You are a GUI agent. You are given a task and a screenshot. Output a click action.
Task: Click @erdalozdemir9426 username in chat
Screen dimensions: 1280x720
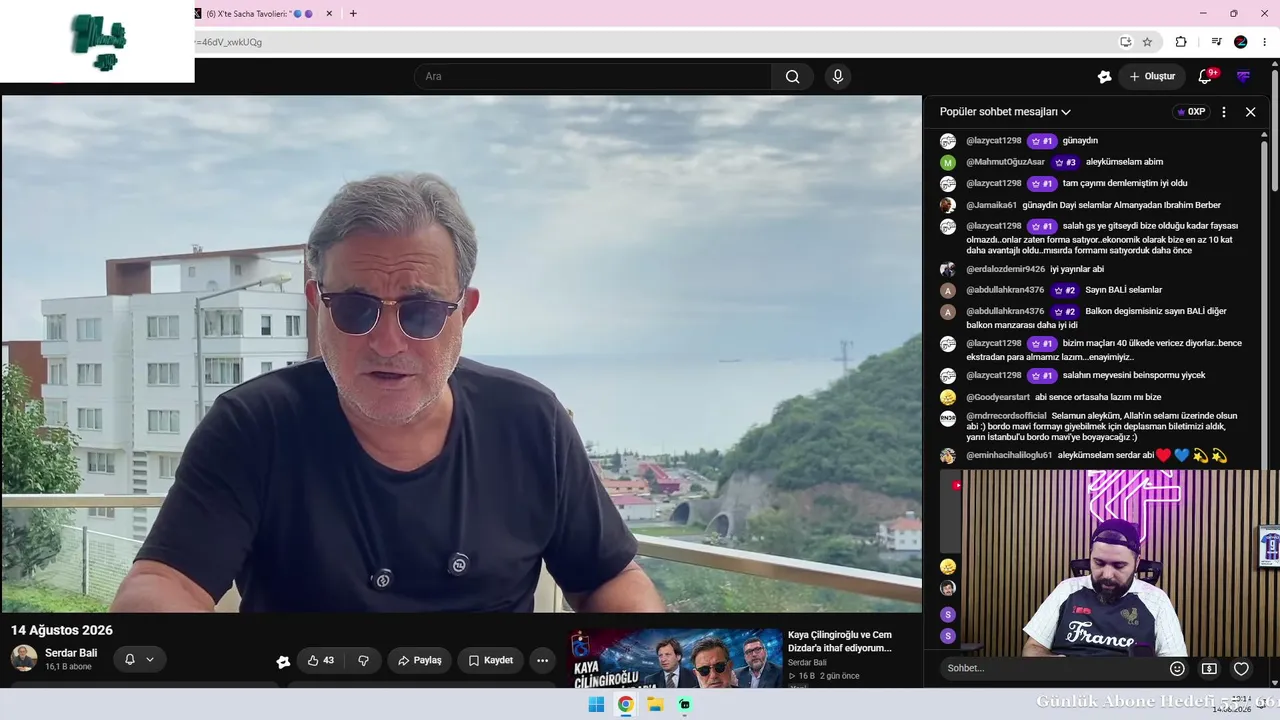coord(1005,269)
